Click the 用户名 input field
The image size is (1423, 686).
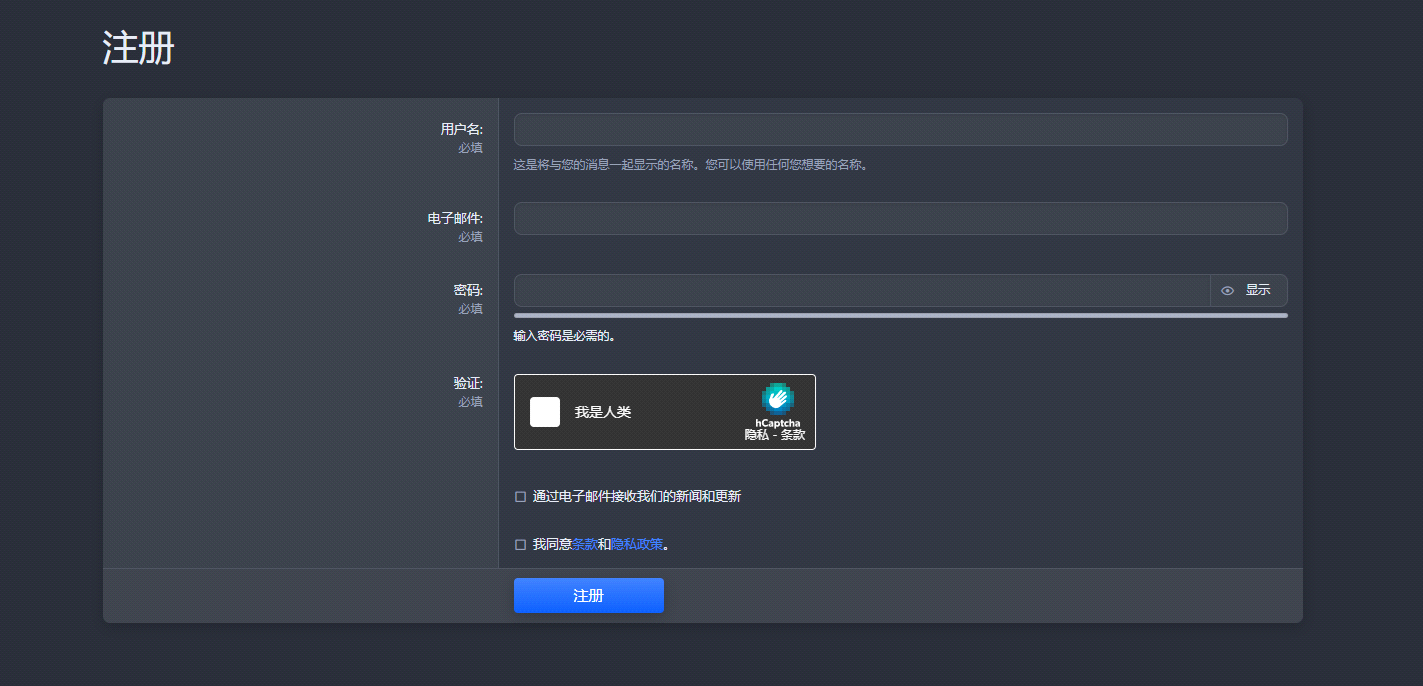(x=898, y=129)
